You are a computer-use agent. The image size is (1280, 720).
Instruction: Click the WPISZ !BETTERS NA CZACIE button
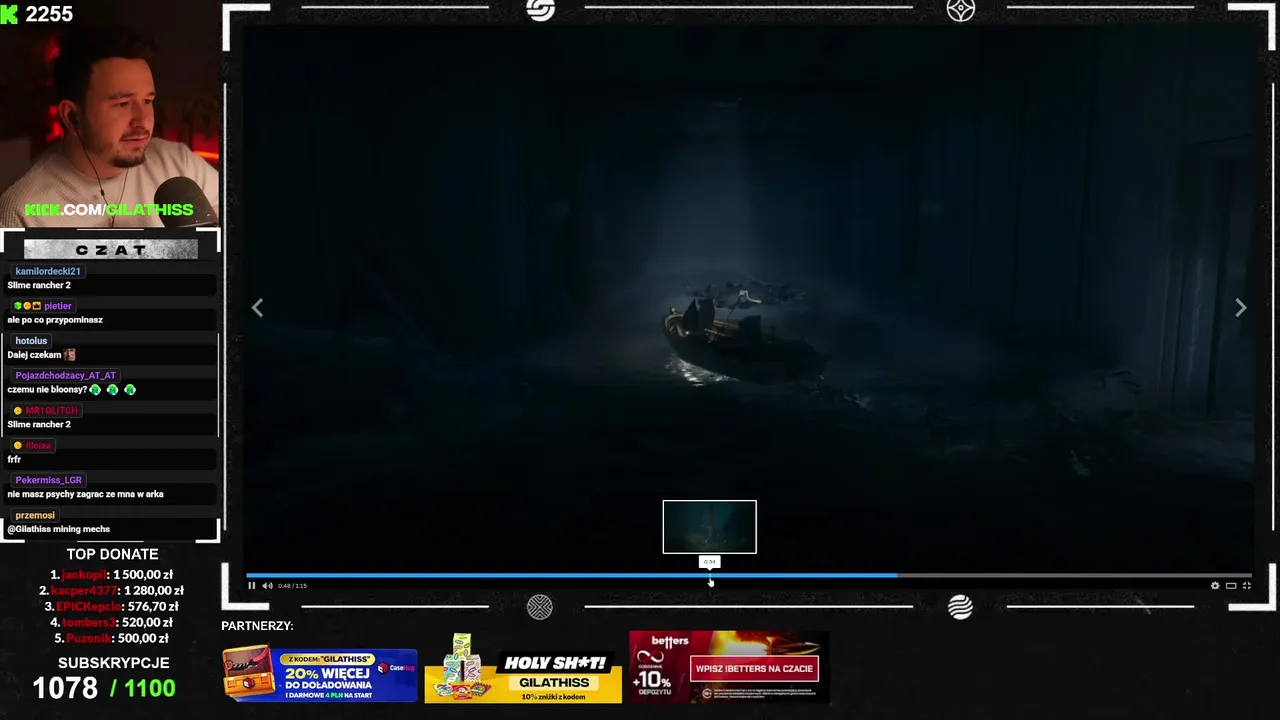click(754, 669)
